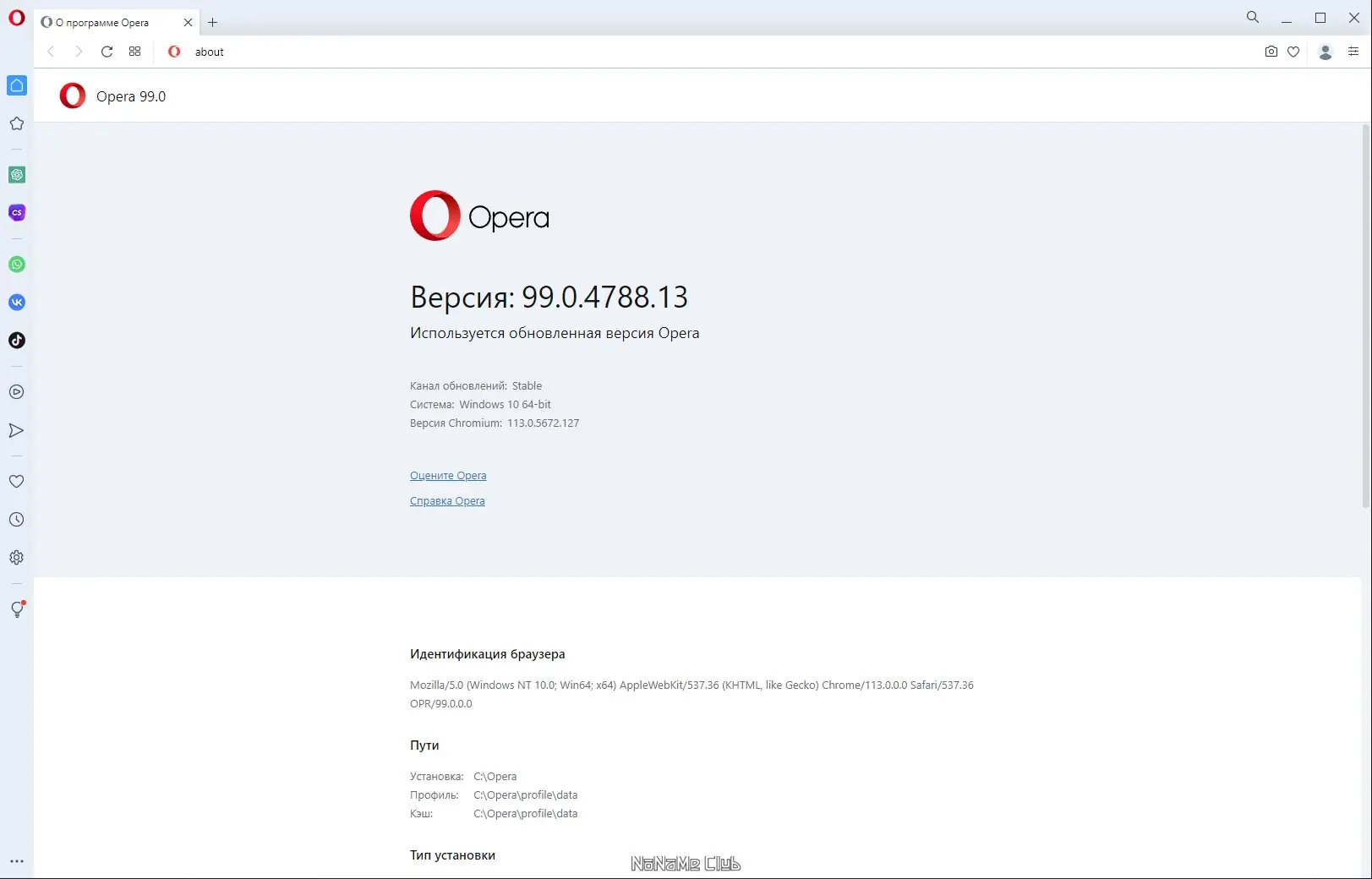The image size is (1372, 879).
Task: Open Pinboards heart icon in sidebar
Action: click(17, 482)
